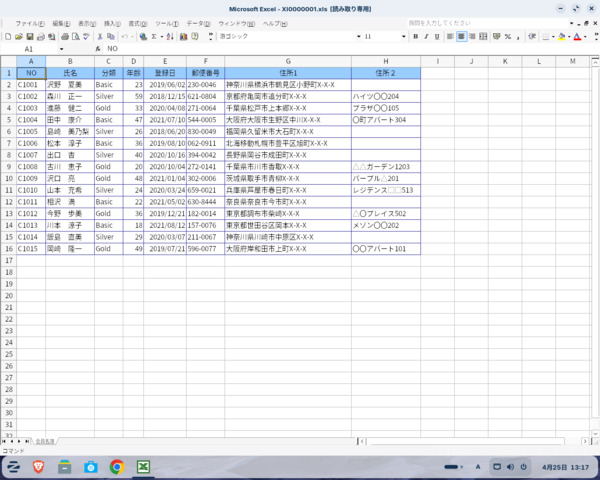This screenshot has width=600, height=480.
Task: Jump to the first sheet tab
Action: click(4, 441)
